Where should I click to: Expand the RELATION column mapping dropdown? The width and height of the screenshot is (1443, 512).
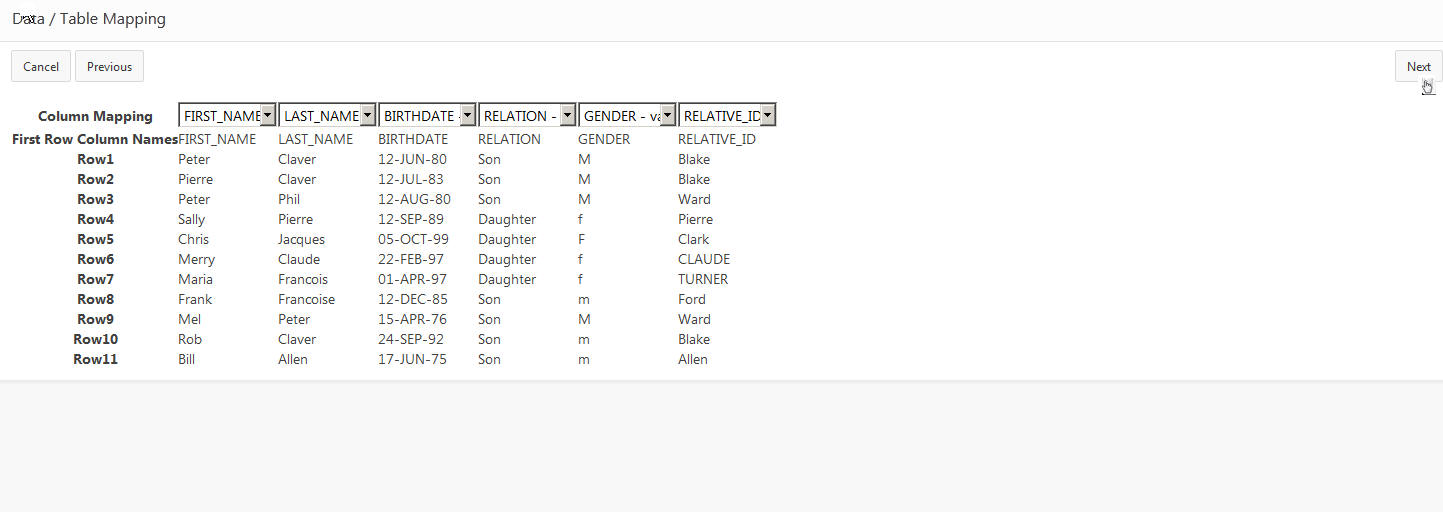pyautogui.click(x=527, y=116)
